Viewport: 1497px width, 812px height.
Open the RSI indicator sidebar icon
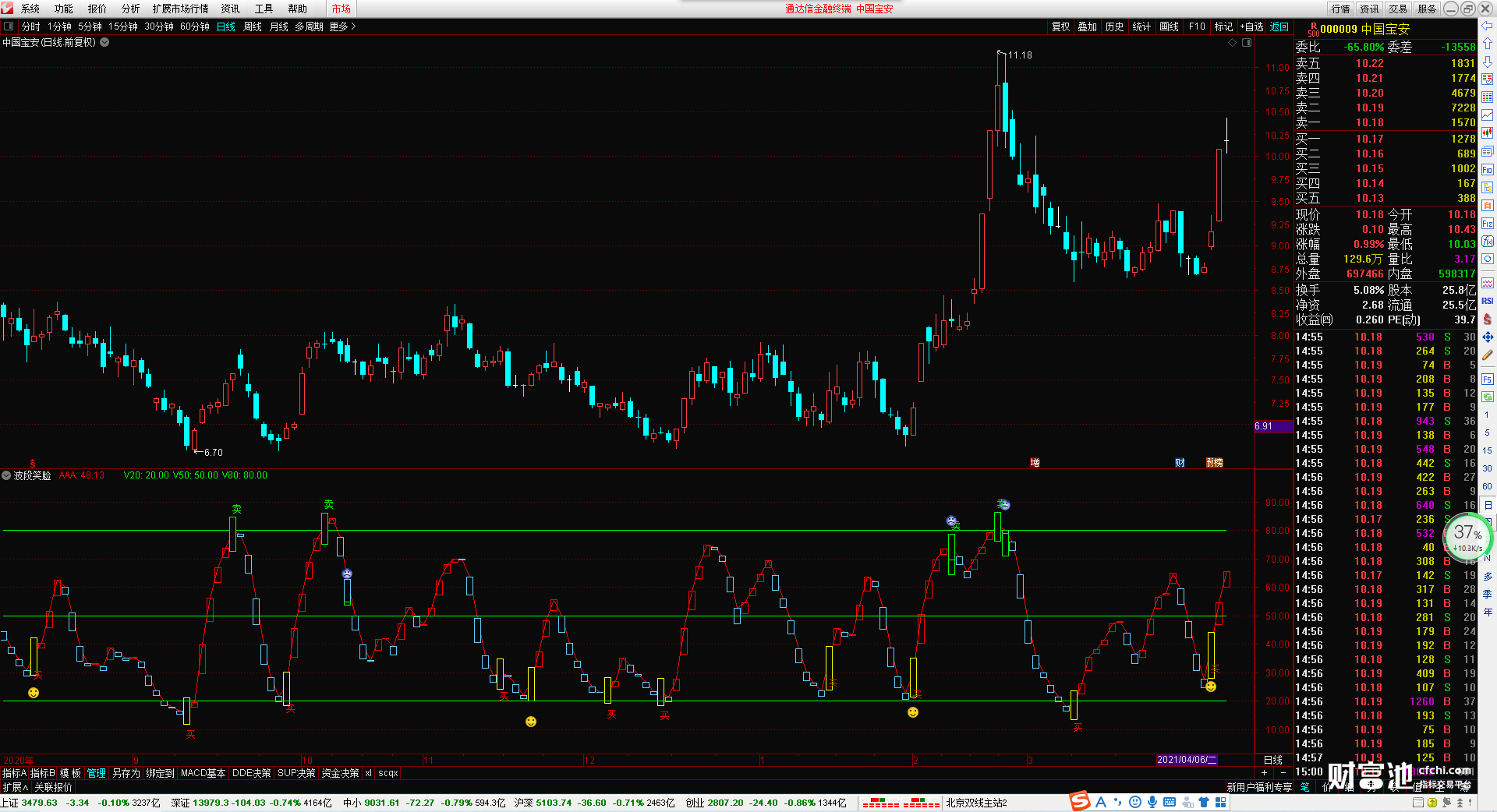[x=1488, y=301]
